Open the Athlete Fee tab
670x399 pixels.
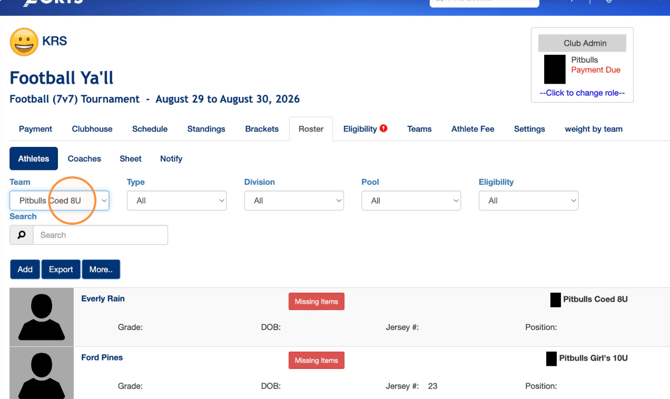coord(473,129)
